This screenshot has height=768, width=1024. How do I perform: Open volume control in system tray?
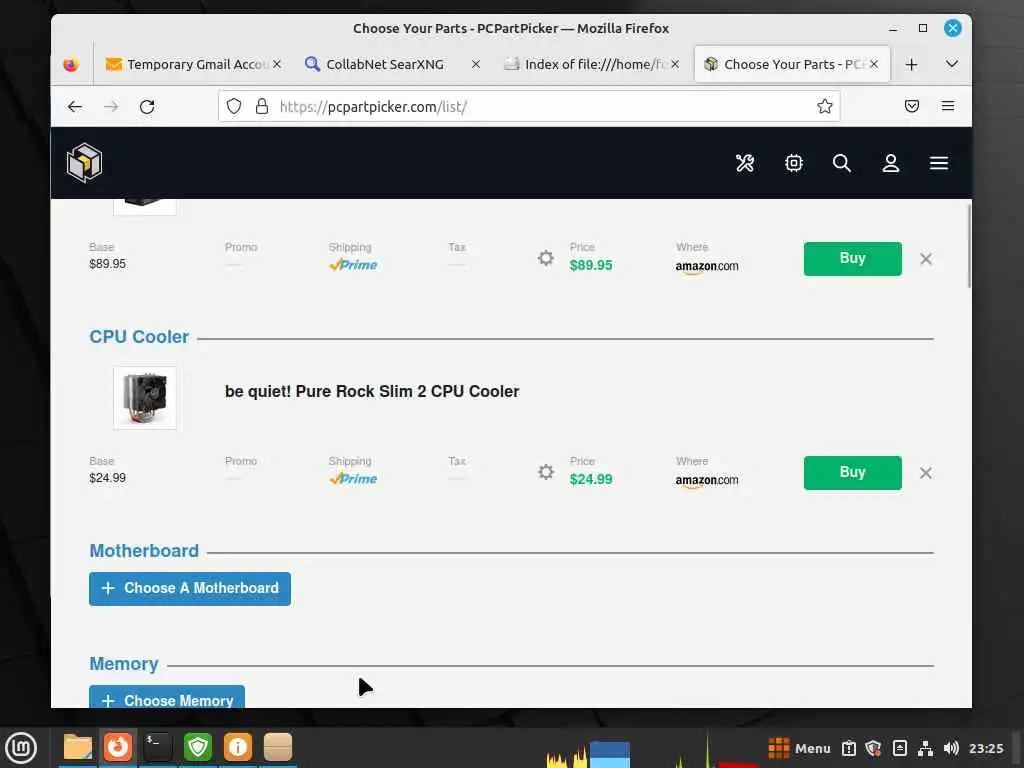coord(951,748)
